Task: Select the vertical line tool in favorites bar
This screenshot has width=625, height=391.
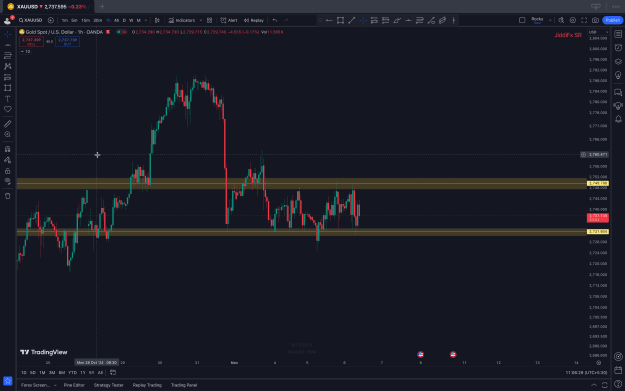Action: (x=454, y=20)
